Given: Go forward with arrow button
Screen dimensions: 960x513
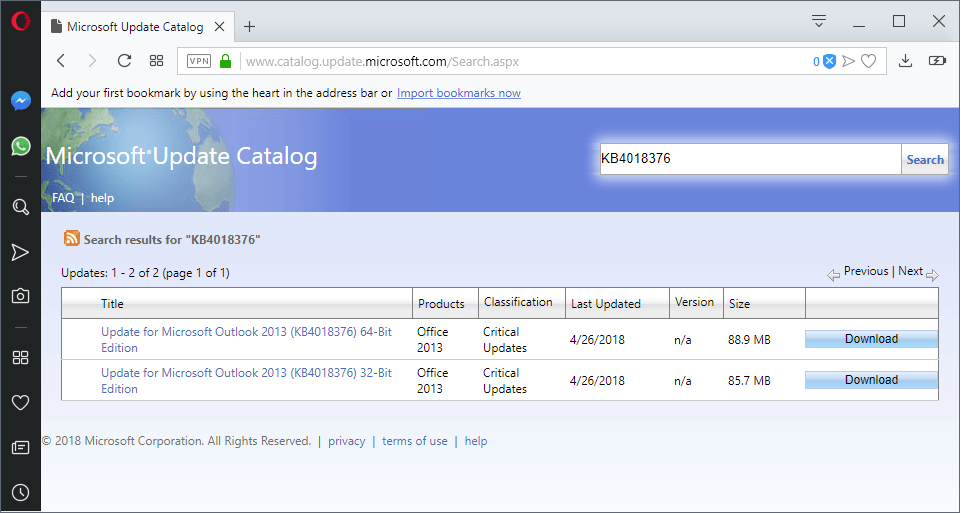Looking at the screenshot, I should tap(92, 61).
